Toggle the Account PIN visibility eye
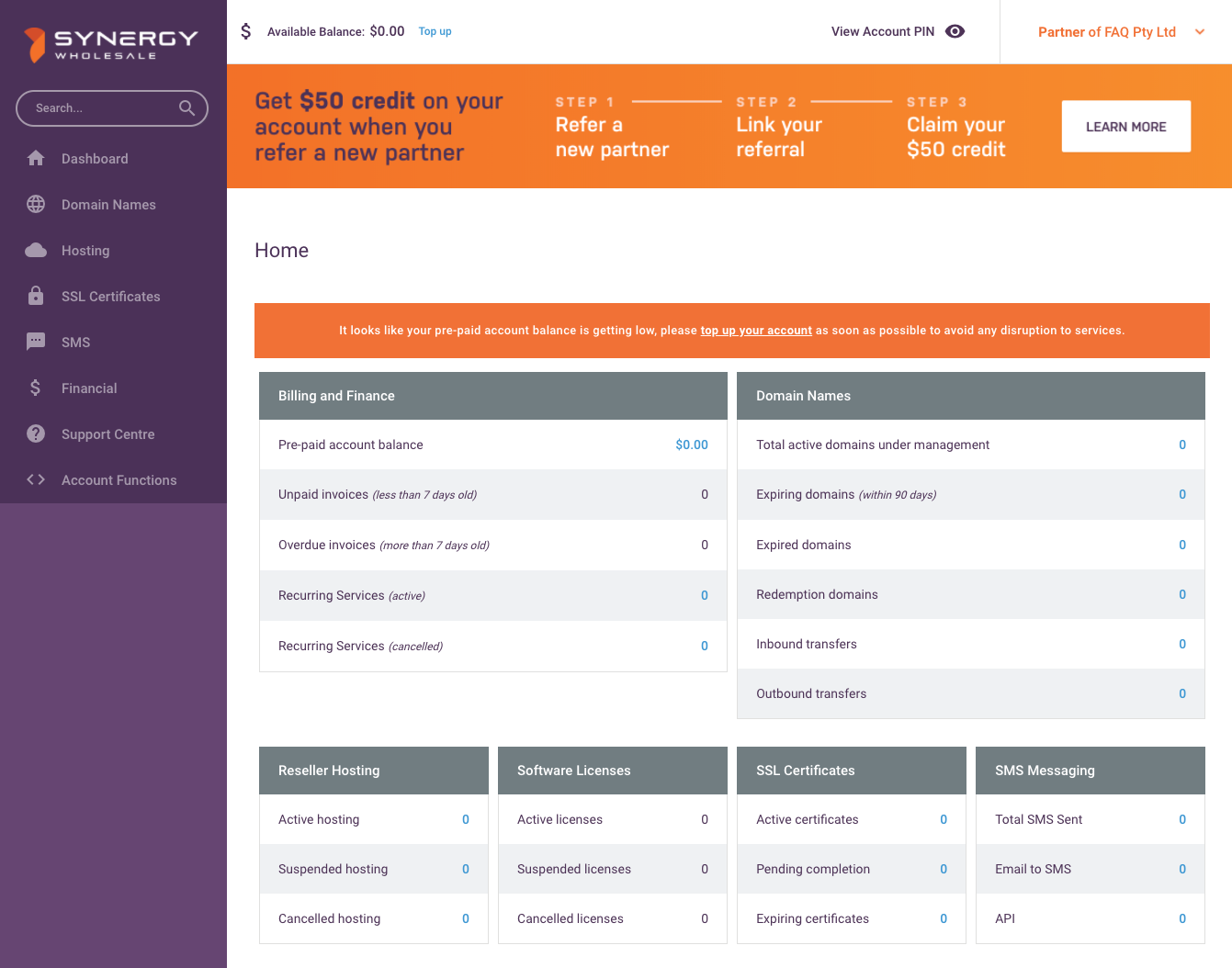Viewport: 1232px width, 968px height. point(955,31)
